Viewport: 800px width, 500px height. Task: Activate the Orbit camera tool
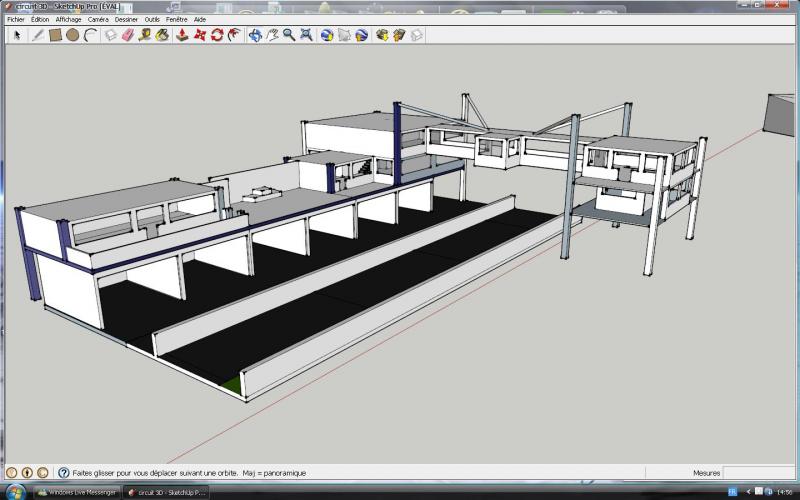[255, 35]
